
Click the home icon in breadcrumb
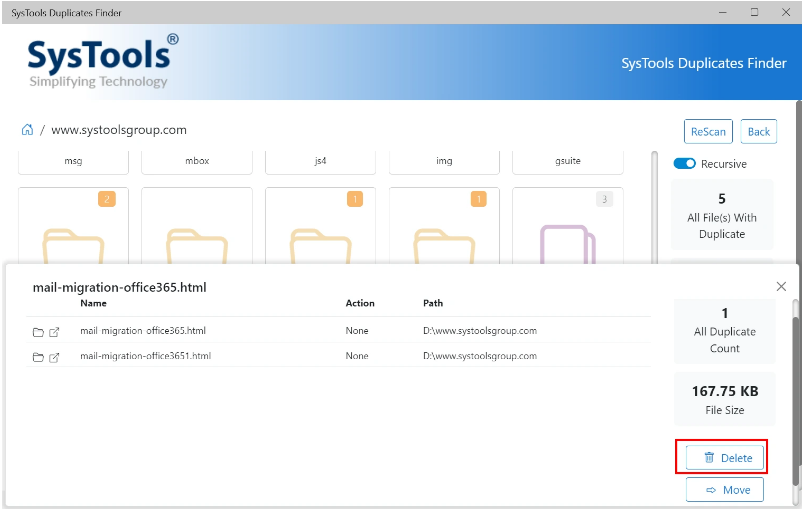pos(27,130)
